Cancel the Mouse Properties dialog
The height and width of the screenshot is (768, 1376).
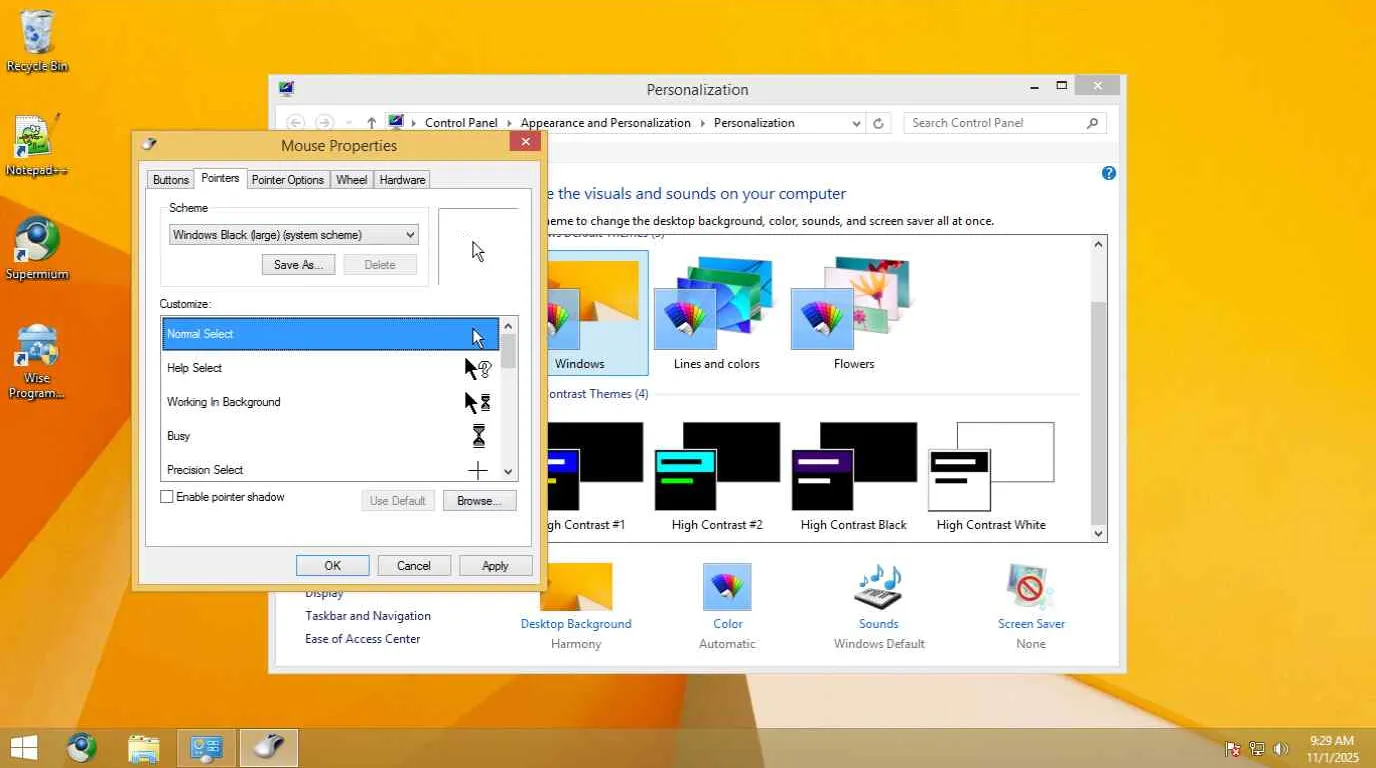pyautogui.click(x=414, y=566)
